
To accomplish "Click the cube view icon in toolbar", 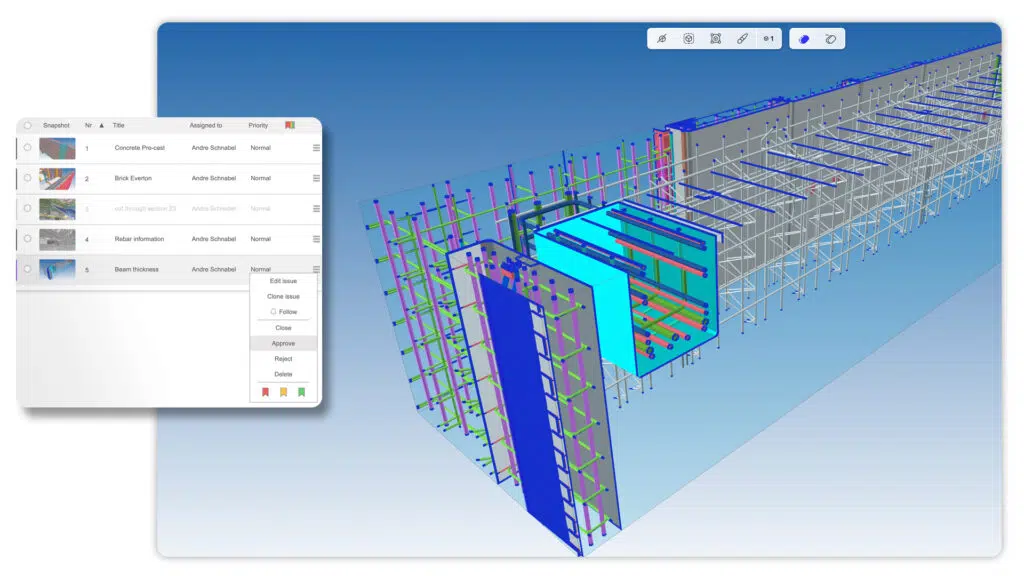I will coord(689,39).
